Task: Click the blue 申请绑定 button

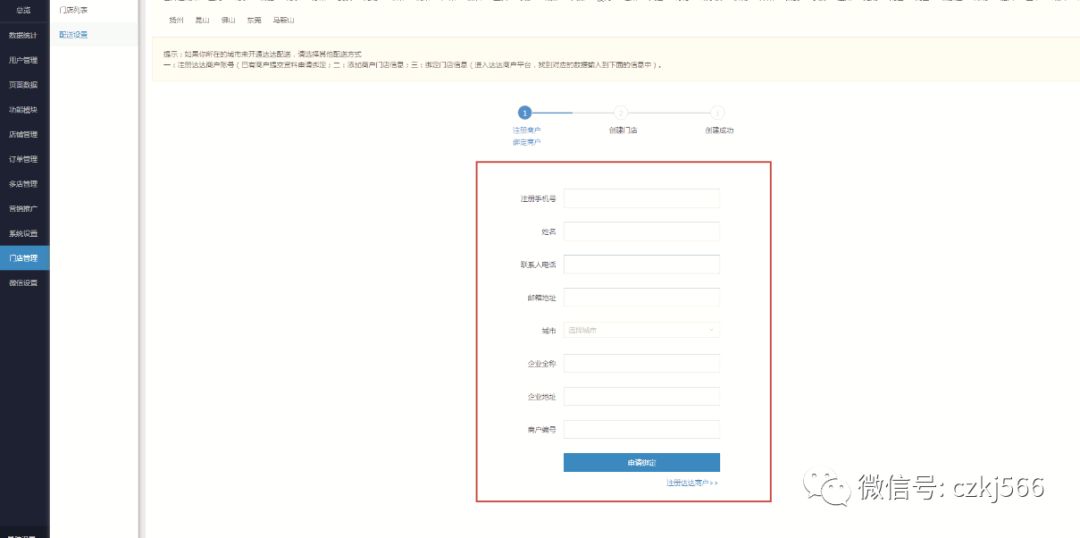Action: (x=641, y=462)
